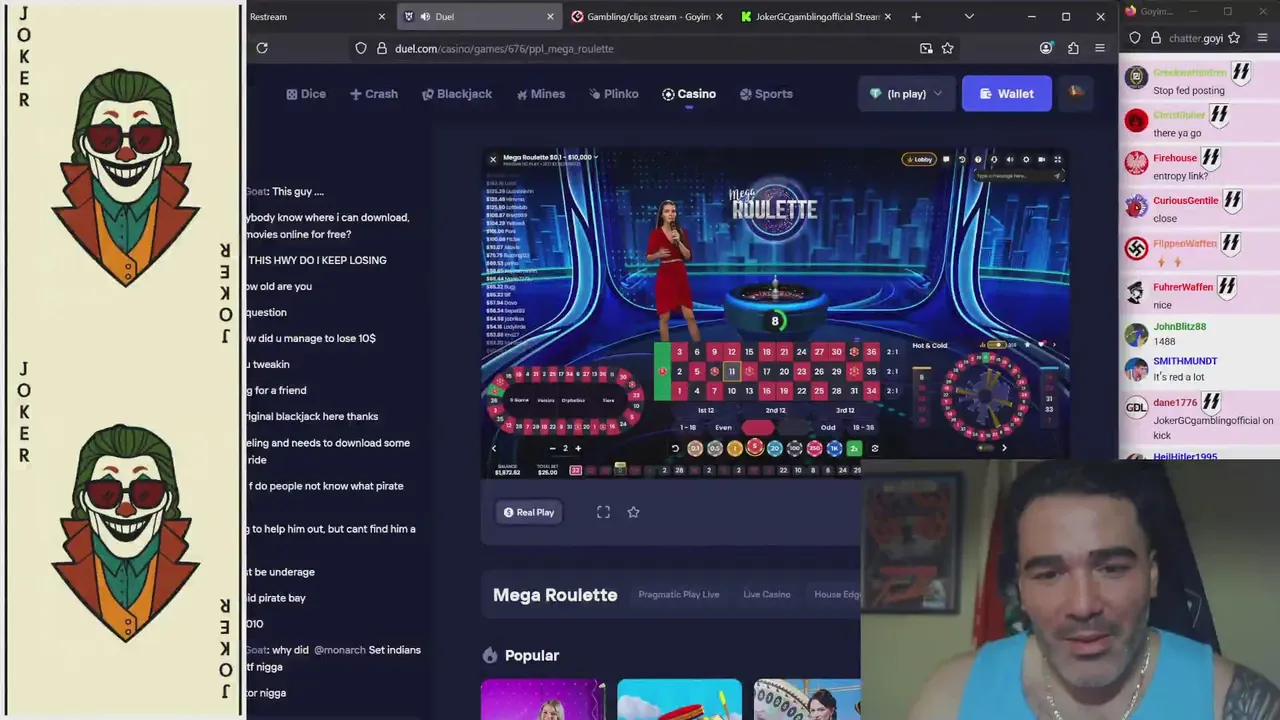
Task: Expand the (In play) balance dropdown
Action: click(906, 94)
